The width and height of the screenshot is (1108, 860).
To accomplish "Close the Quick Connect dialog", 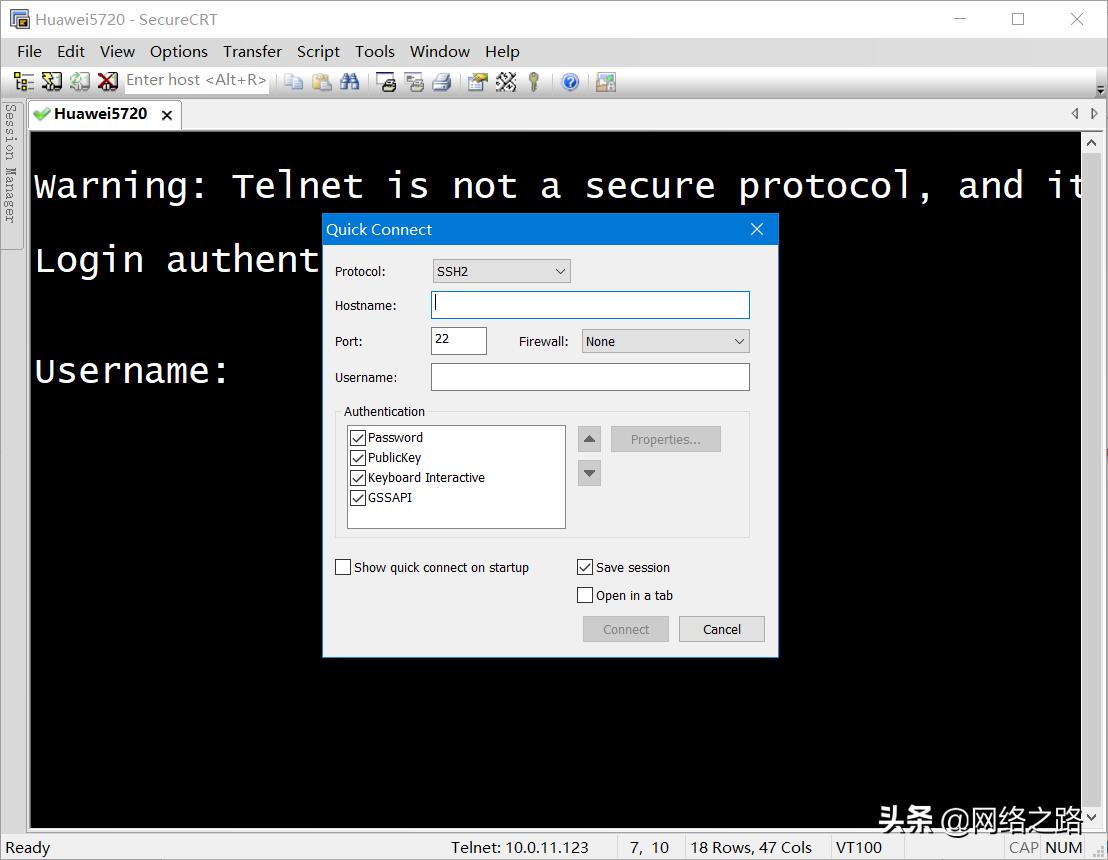I will point(757,229).
